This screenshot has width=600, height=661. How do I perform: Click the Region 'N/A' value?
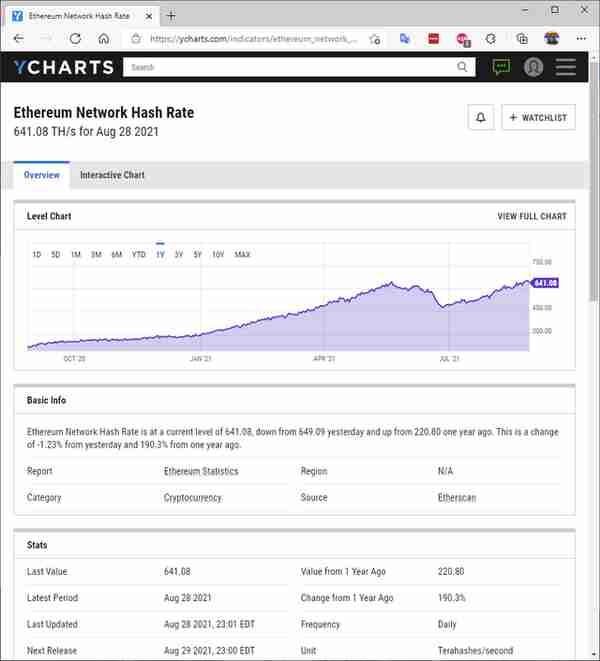445,471
